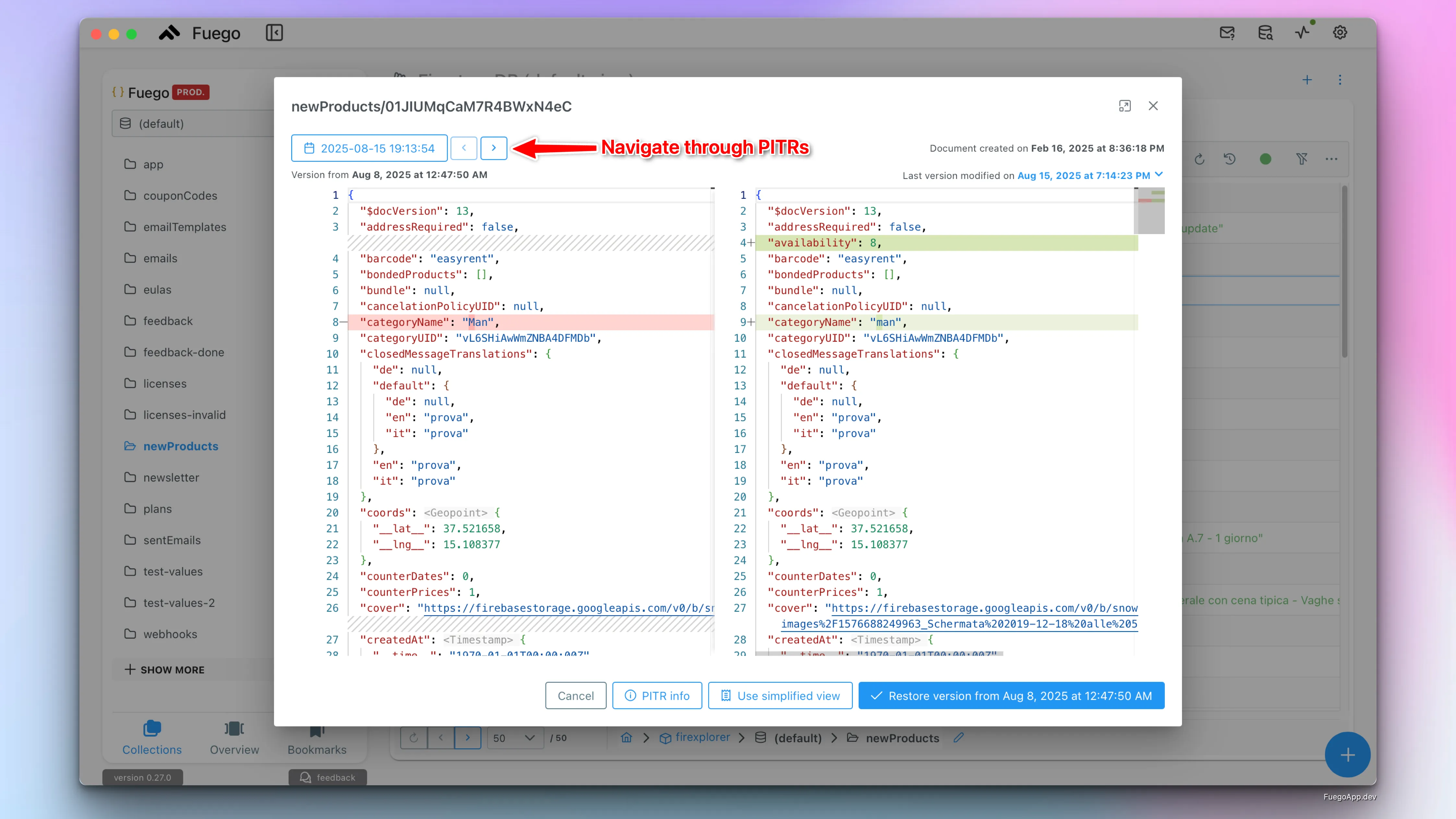Switch to the Overview tab
Viewport: 1456px width, 819px height.
tap(234, 738)
